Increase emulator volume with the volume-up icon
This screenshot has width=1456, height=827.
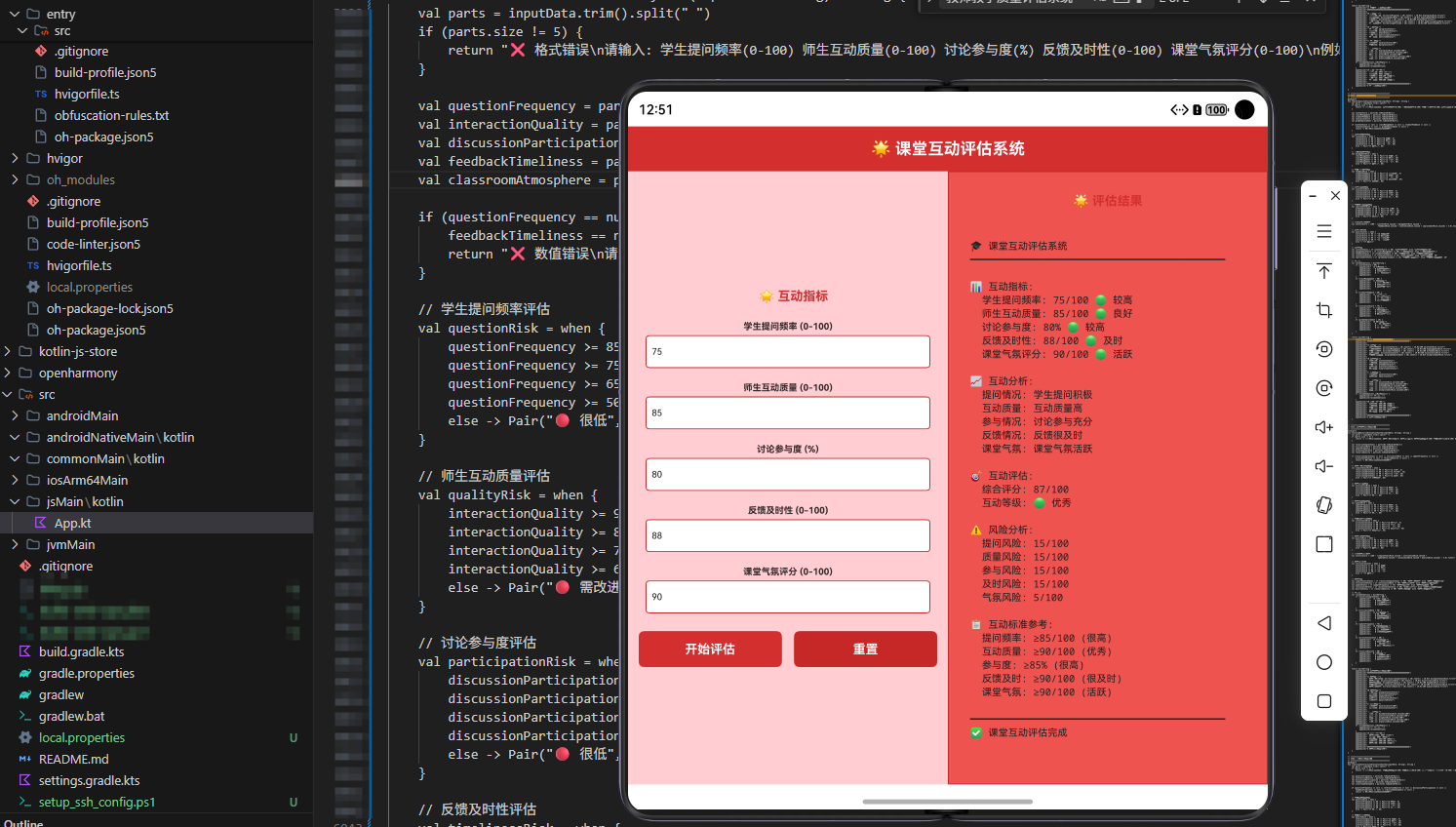[x=1323, y=426]
